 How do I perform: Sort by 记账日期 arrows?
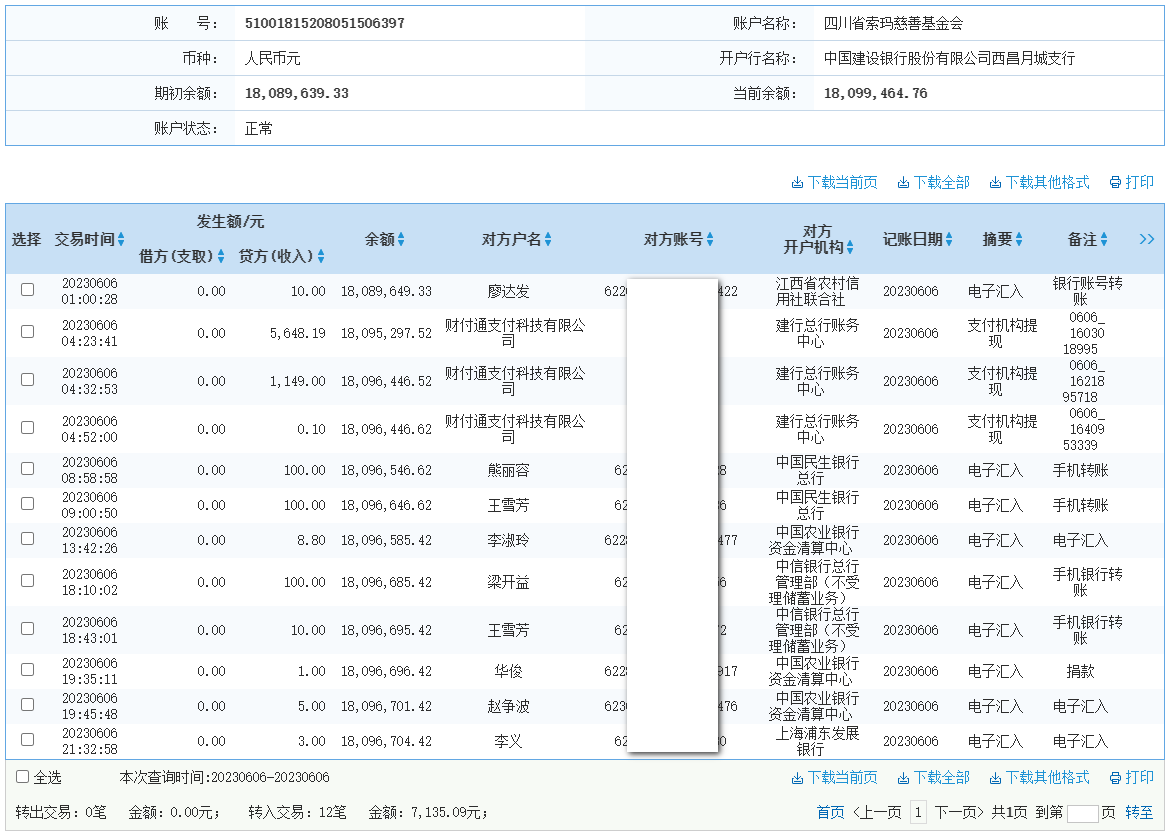click(948, 240)
